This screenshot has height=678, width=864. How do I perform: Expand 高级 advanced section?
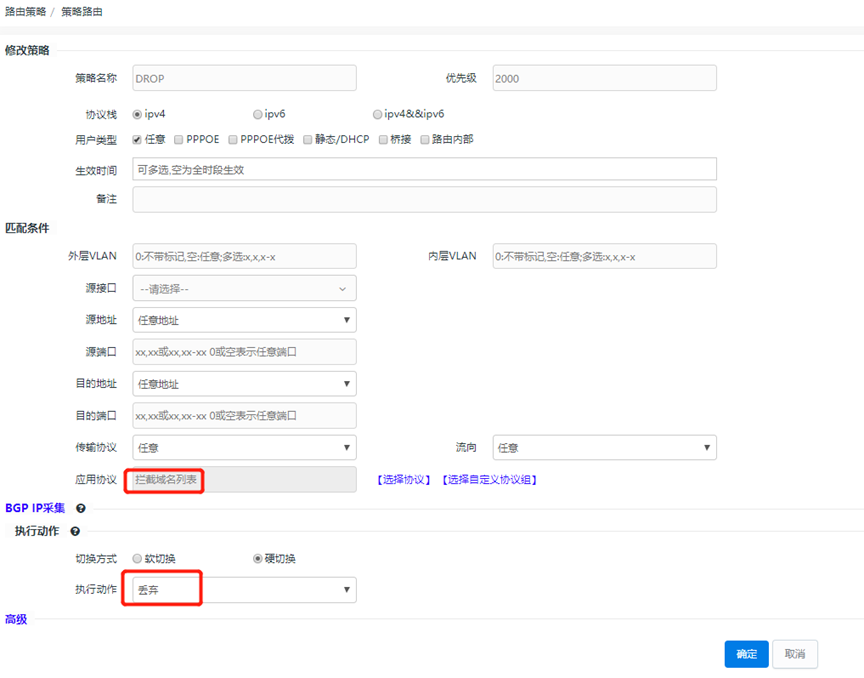coord(16,619)
